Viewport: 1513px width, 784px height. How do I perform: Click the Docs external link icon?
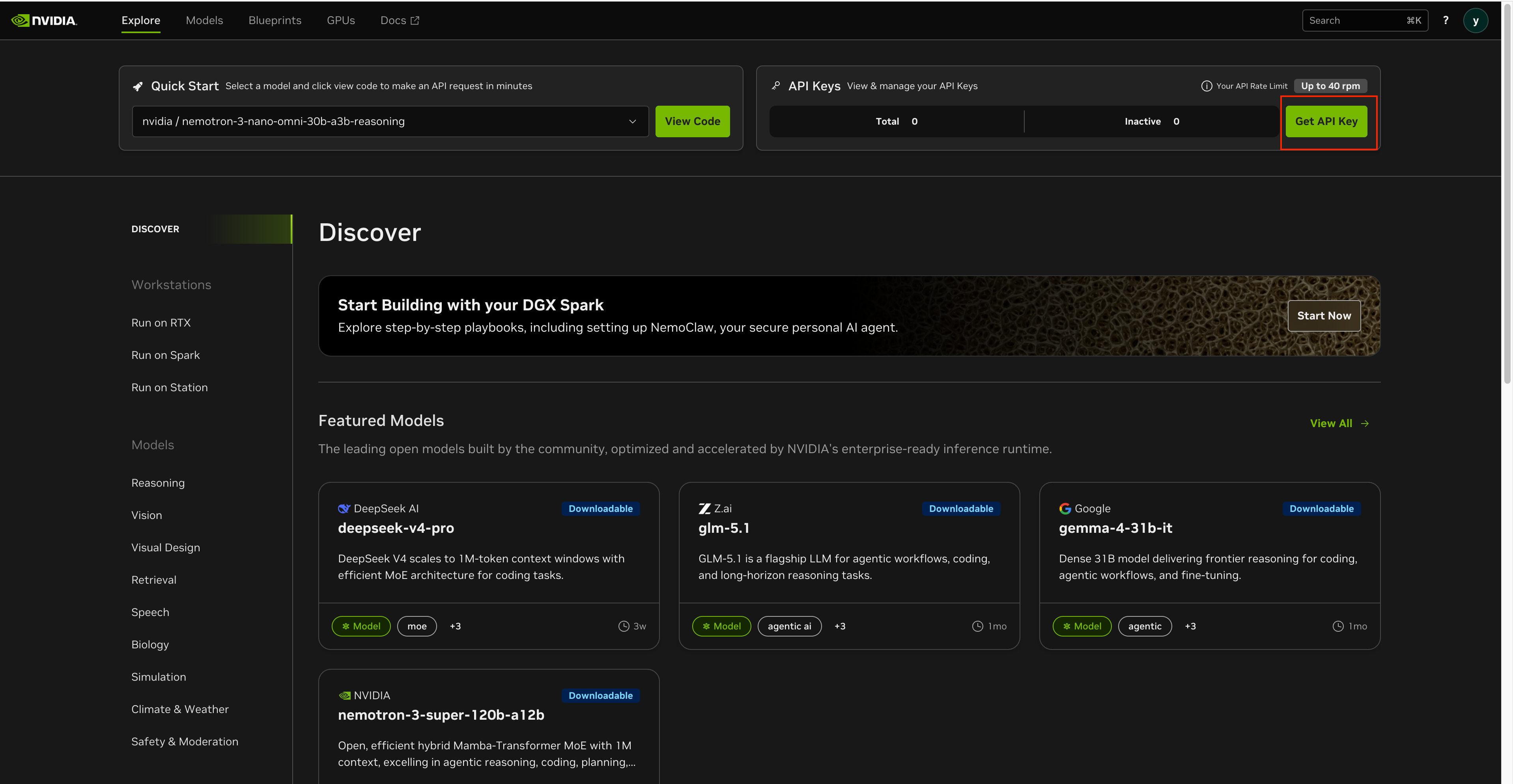pyautogui.click(x=415, y=21)
